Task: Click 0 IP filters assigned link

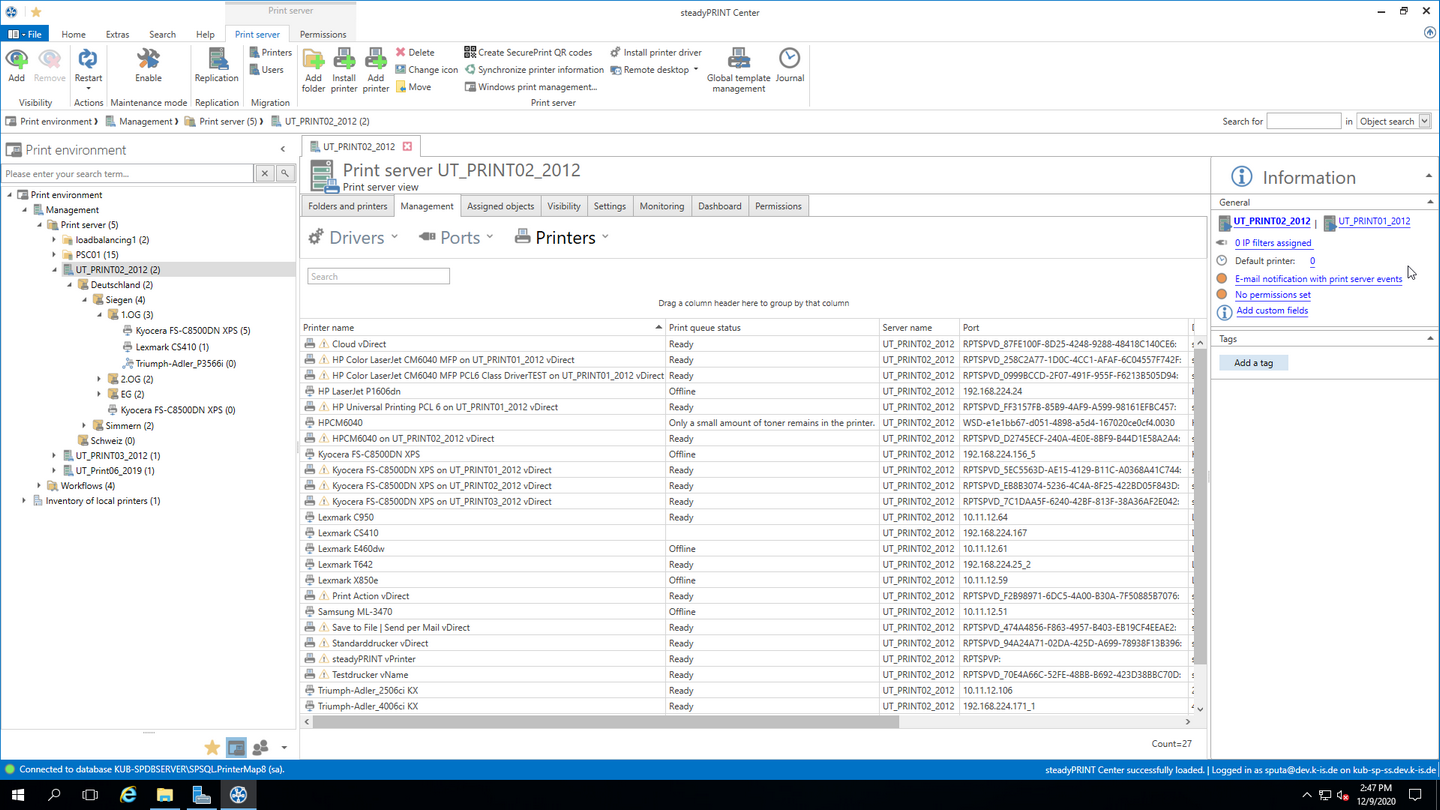Action: [x=1273, y=243]
